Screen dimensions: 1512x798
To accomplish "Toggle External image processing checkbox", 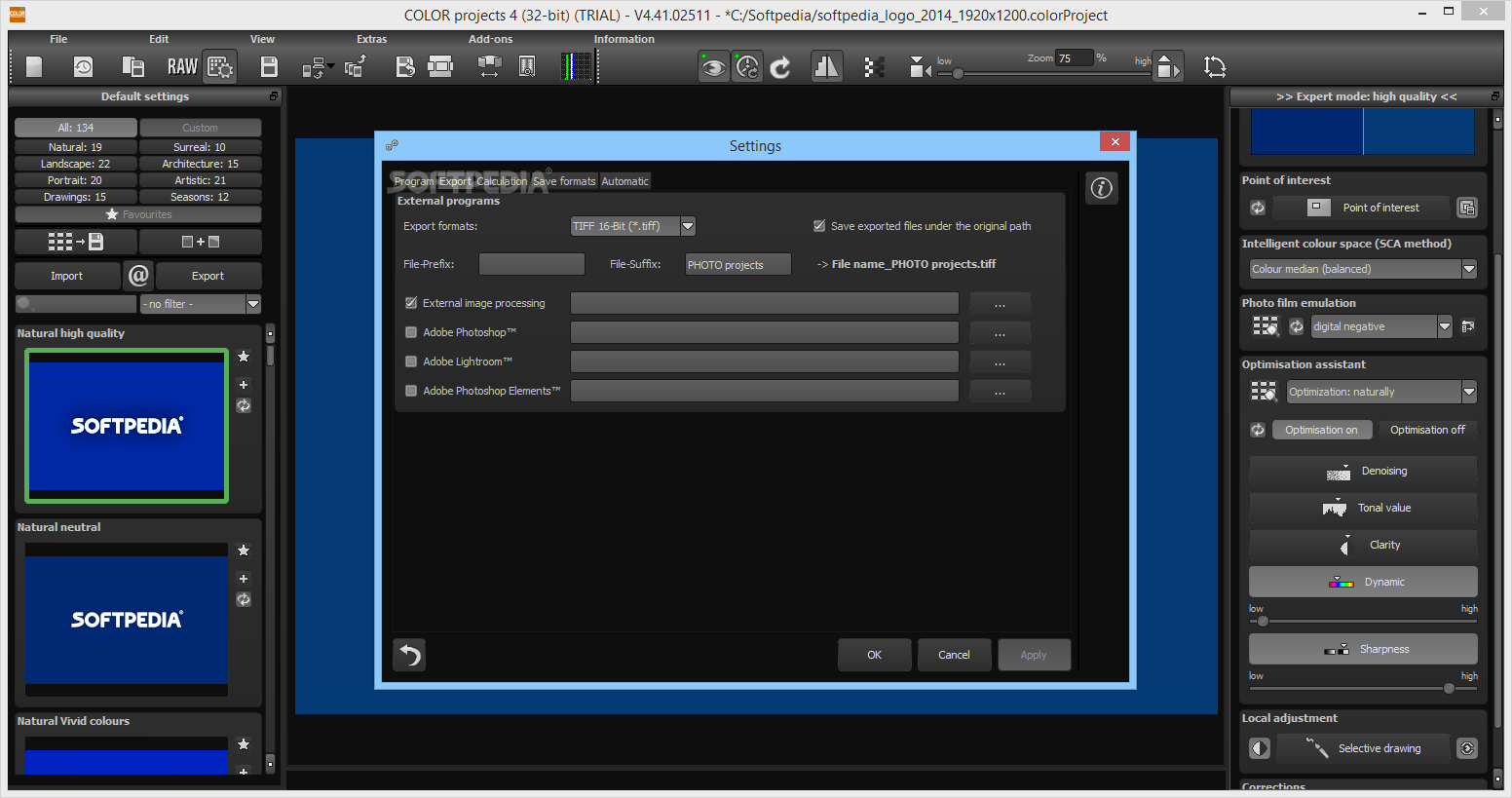I will pos(411,303).
